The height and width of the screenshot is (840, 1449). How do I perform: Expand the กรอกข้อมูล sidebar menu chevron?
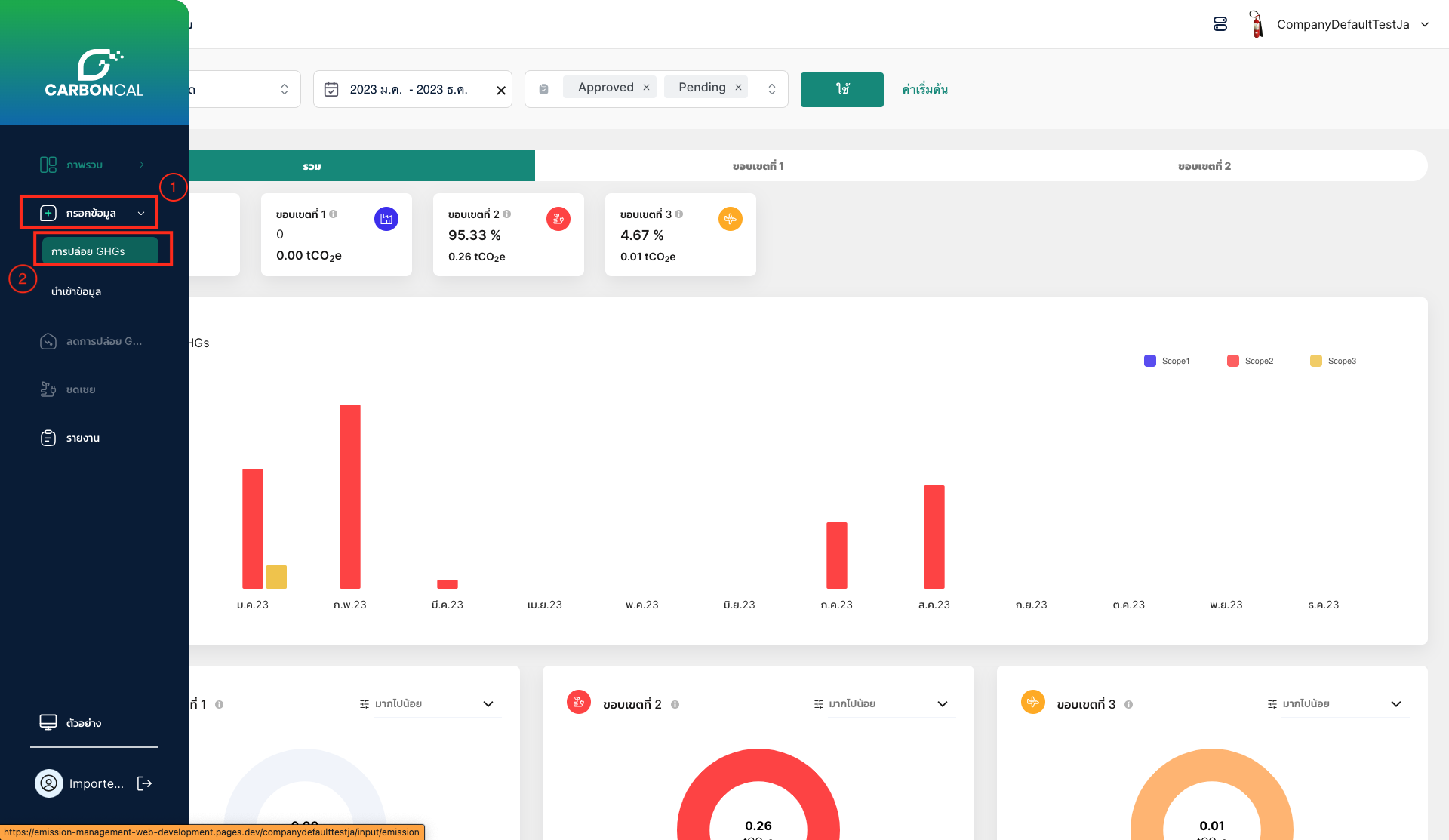(x=141, y=214)
